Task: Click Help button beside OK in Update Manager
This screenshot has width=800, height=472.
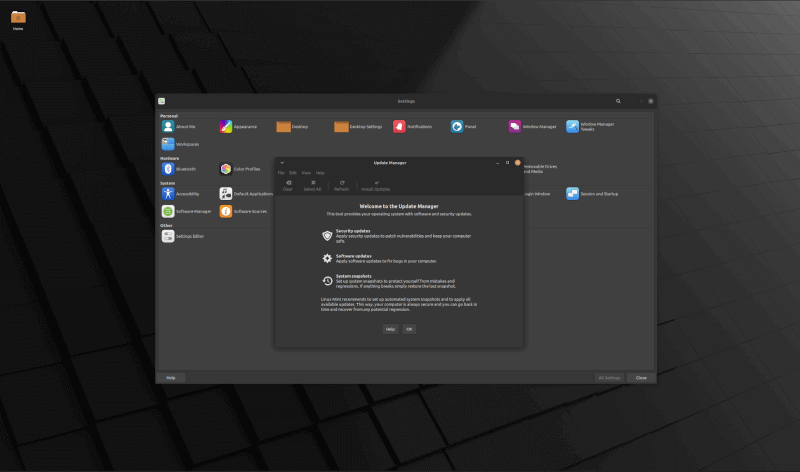Action: click(390, 329)
